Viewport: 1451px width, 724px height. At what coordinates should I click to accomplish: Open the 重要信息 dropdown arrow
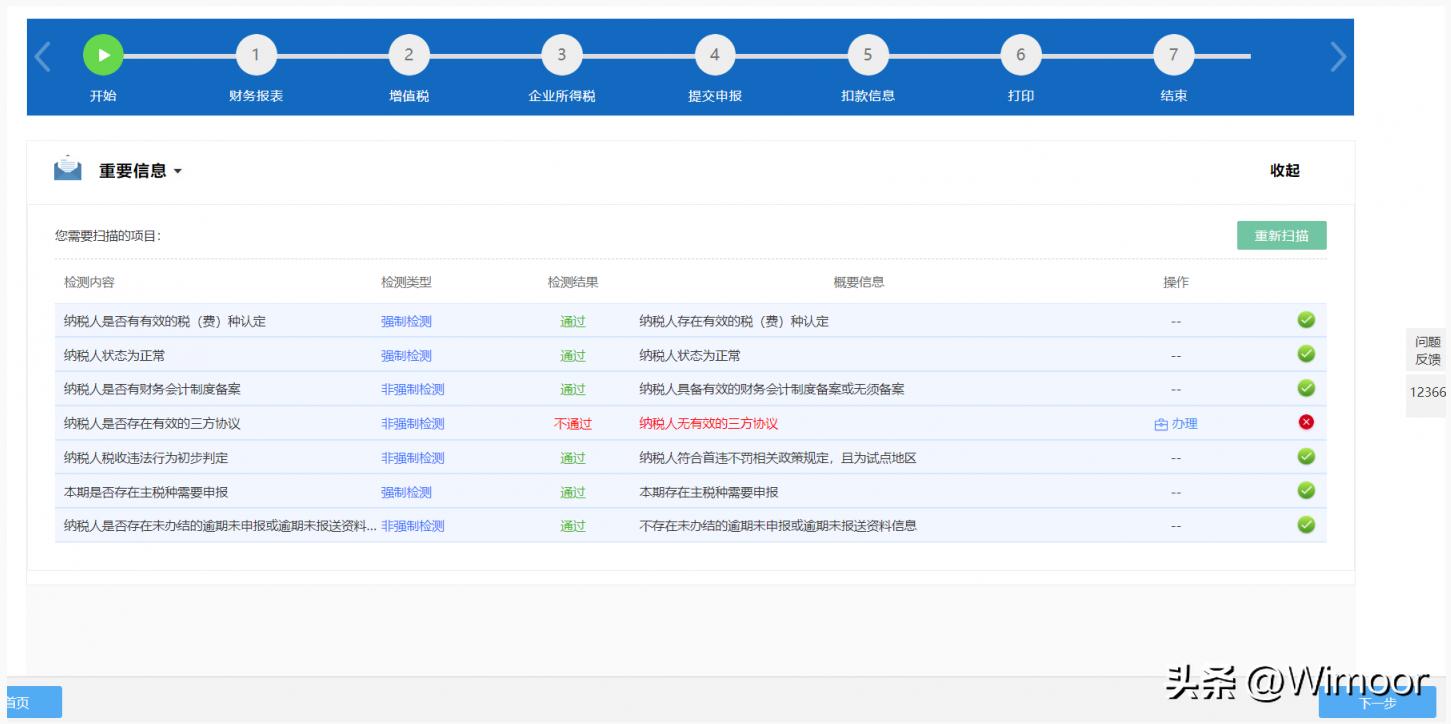tap(178, 170)
